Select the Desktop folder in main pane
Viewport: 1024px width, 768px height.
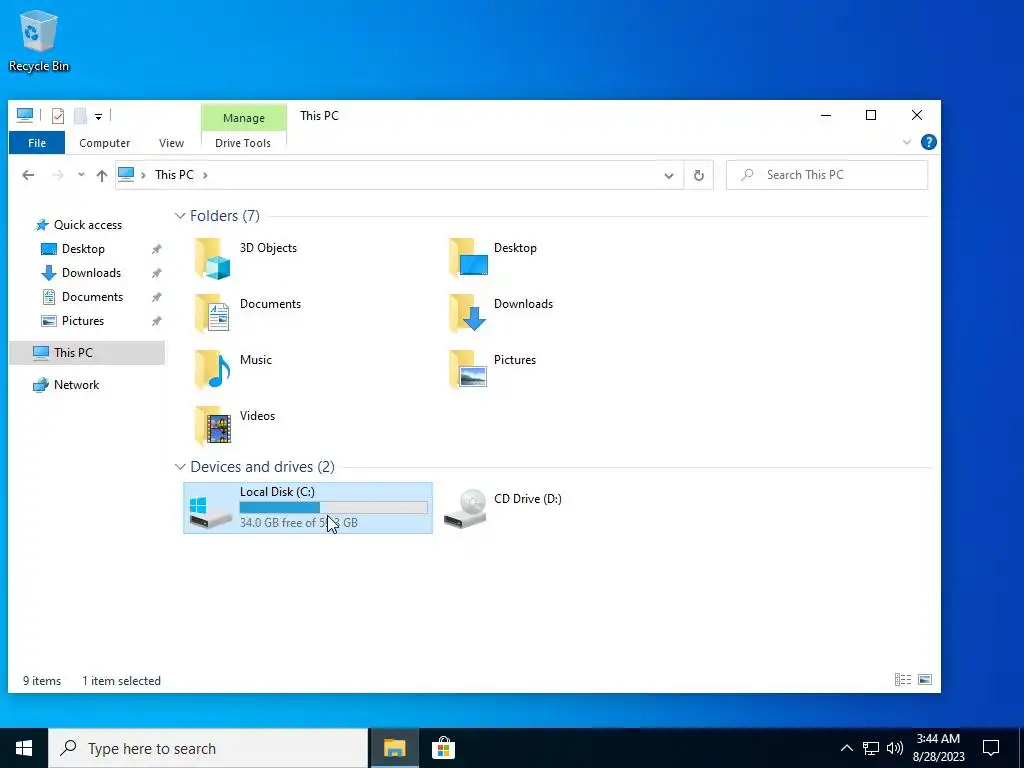[x=493, y=257]
